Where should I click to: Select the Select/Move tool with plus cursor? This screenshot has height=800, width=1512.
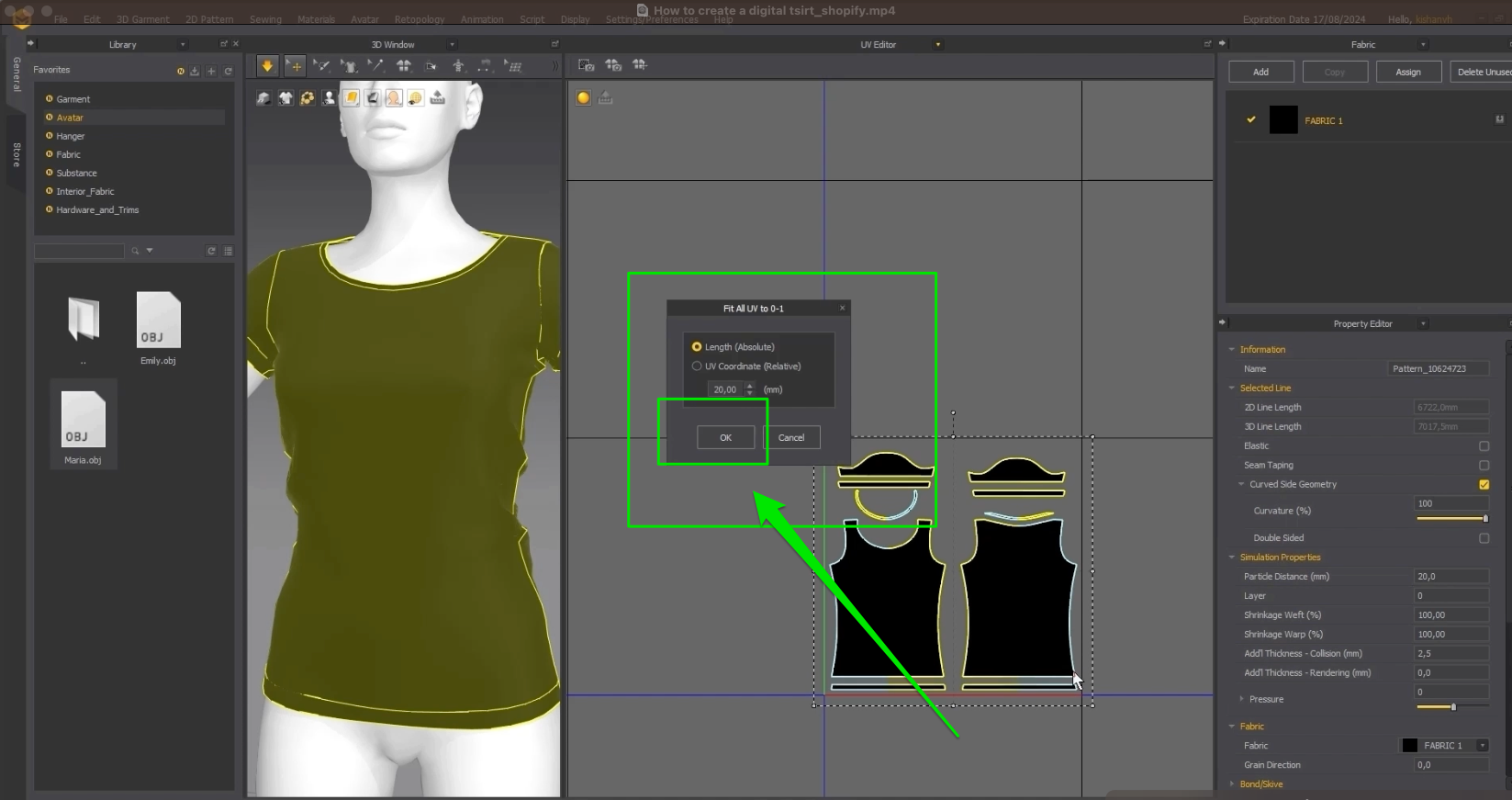(295, 65)
